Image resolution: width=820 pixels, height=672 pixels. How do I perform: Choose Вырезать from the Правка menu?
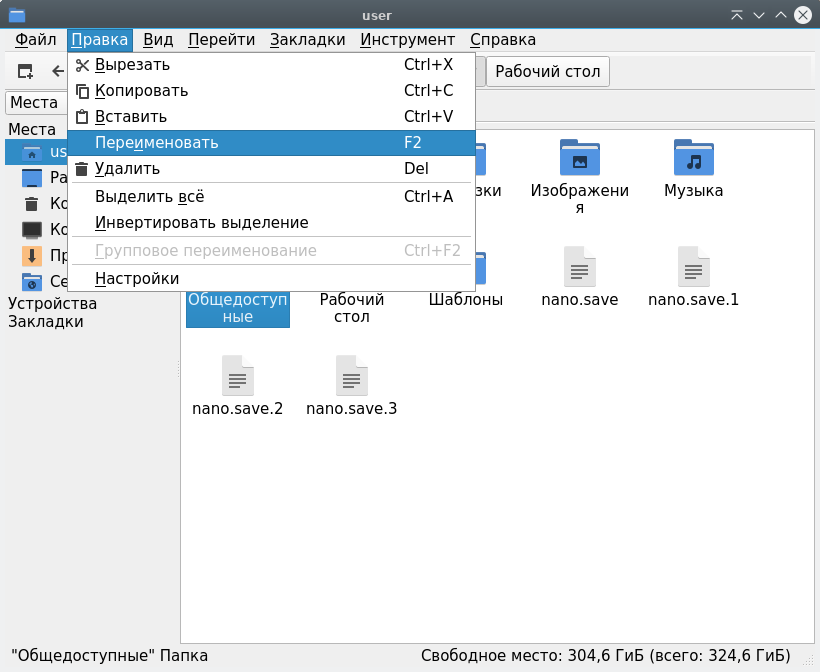pos(132,65)
